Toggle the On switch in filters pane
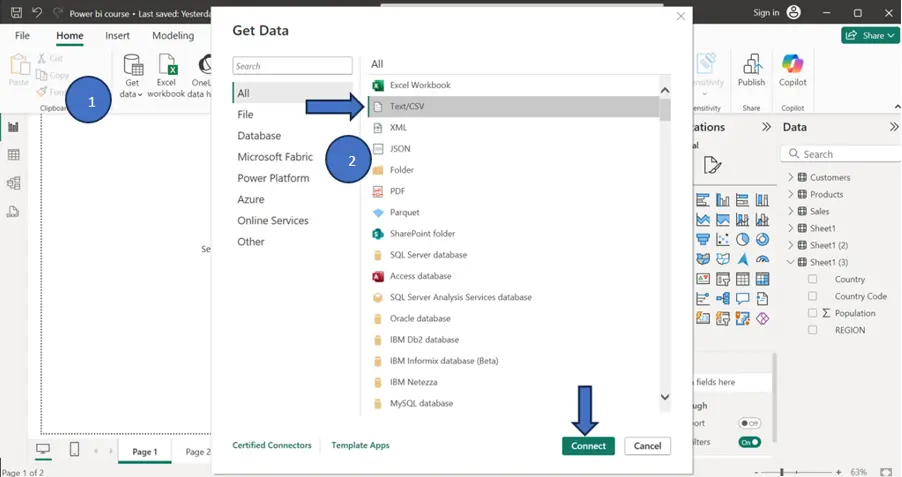 pyautogui.click(x=750, y=442)
